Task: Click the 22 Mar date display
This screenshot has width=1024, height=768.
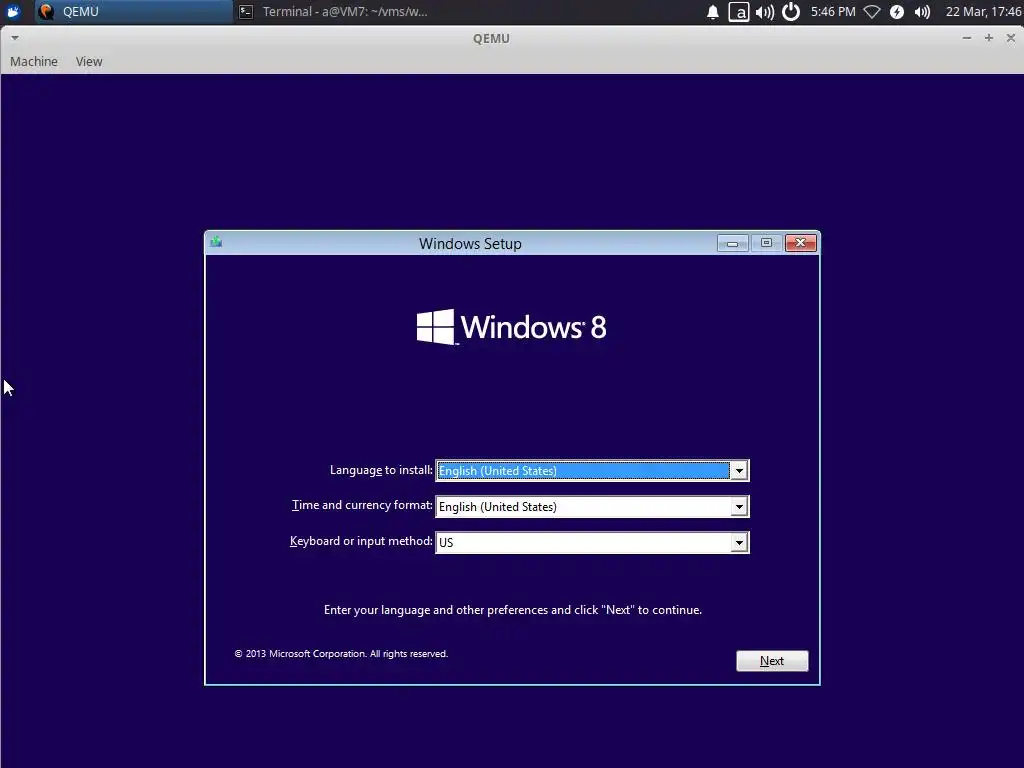Action: coord(983,12)
